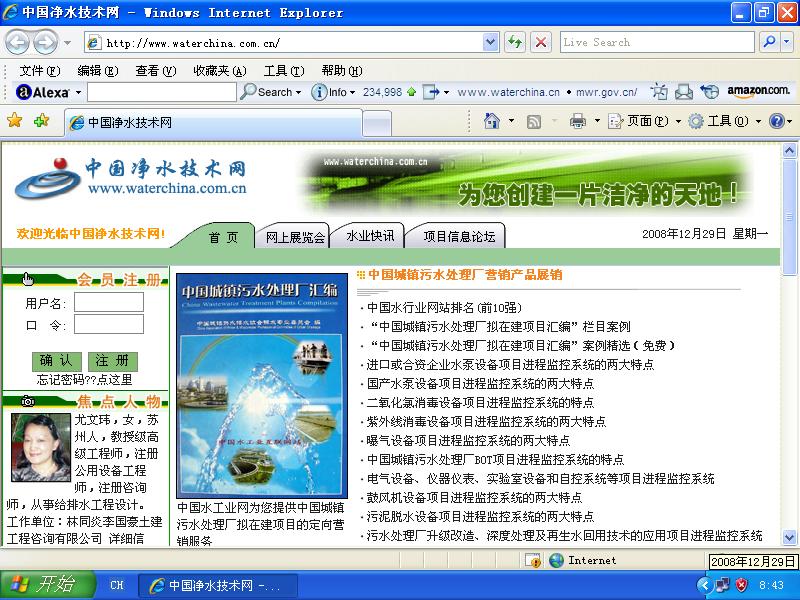Screen dimensions: 800x600
Task: Open the 国产水泵设备项目进程监控系统的两大特点 link
Action: (x=480, y=384)
